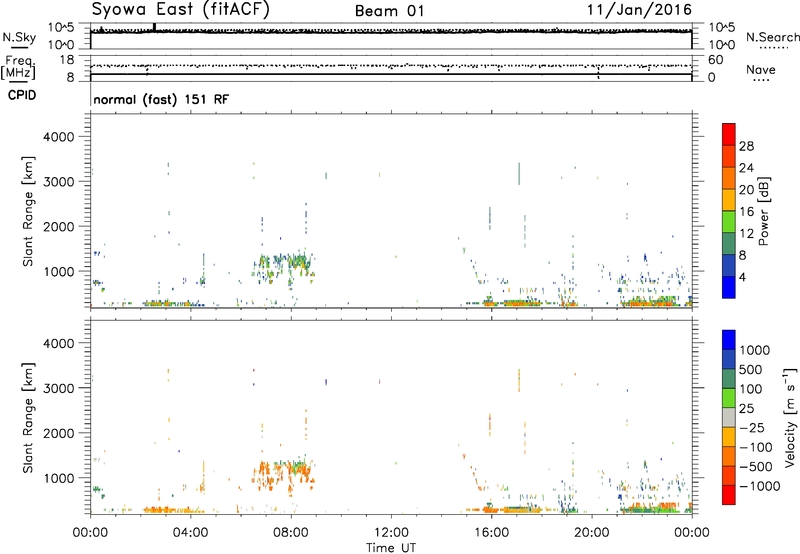The image size is (800, 554).
Task: Click the "12" value on the power colorbar
Action: point(746,234)
